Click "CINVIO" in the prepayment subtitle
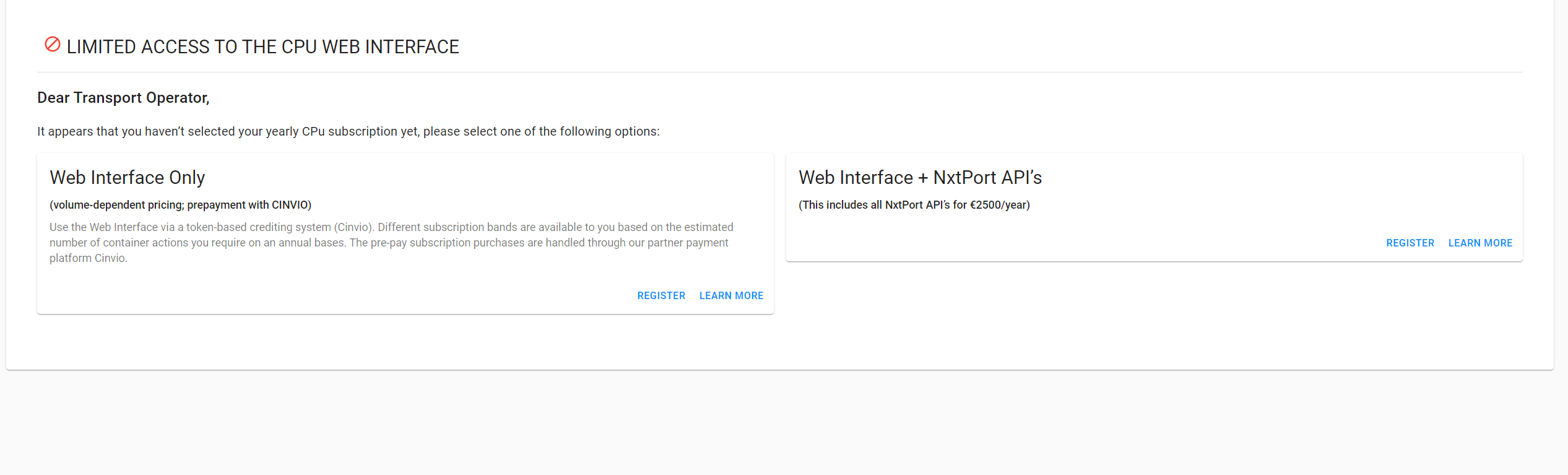1568x475 pixels. pyautogui.click(x=290, y=205)
